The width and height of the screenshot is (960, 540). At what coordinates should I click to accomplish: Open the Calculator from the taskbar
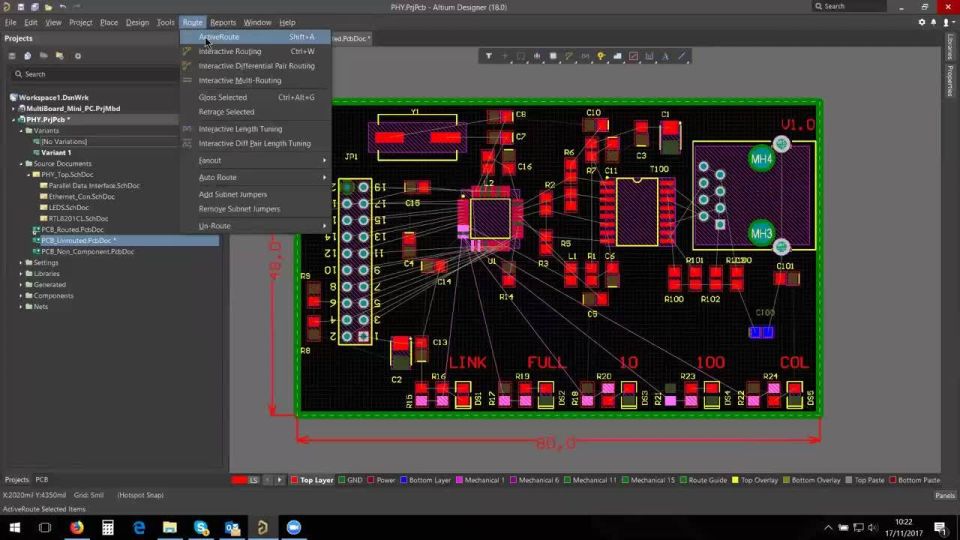pyautogui.click(x=108, y=527)
